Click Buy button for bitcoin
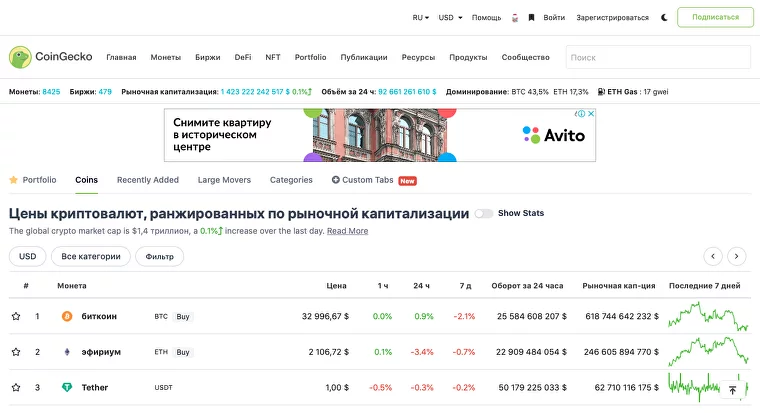760x413 pixels. pyautogui.click(x=183, y=317)
